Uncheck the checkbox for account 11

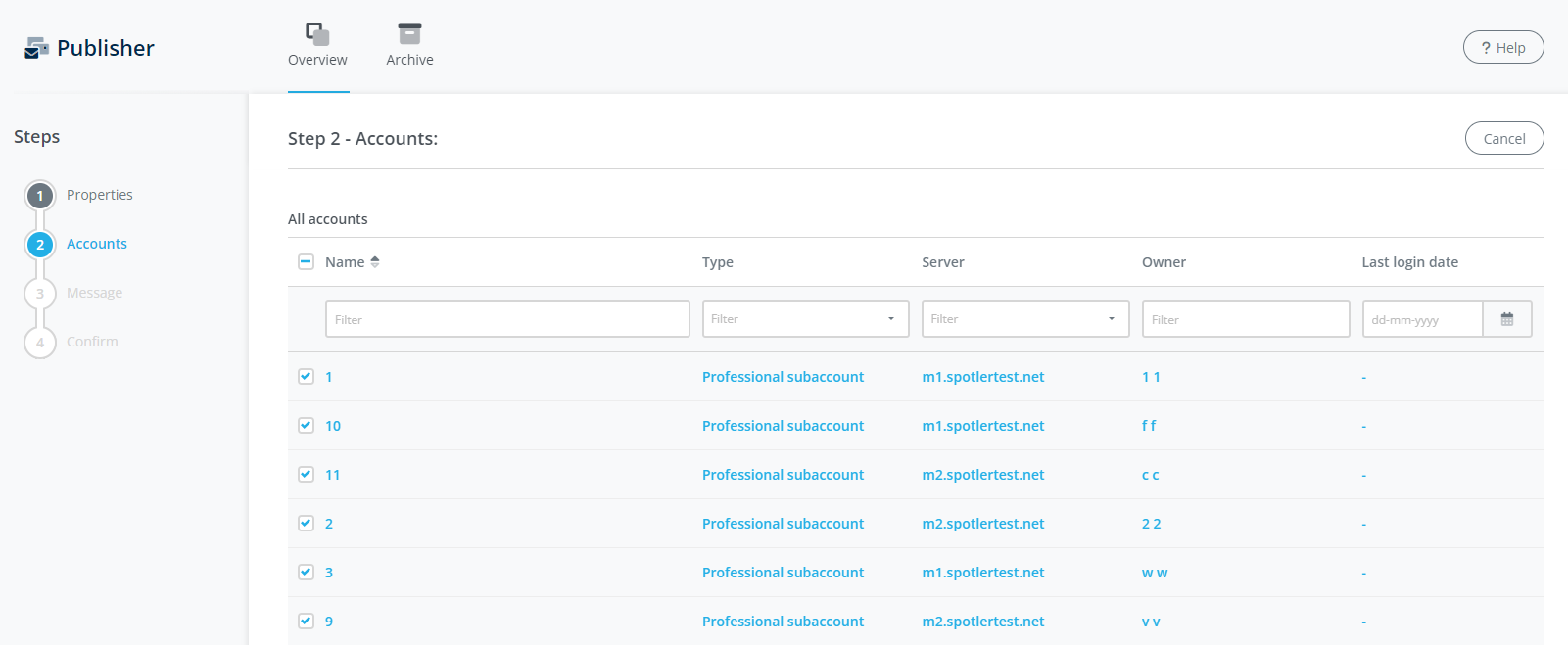(306, 474)
